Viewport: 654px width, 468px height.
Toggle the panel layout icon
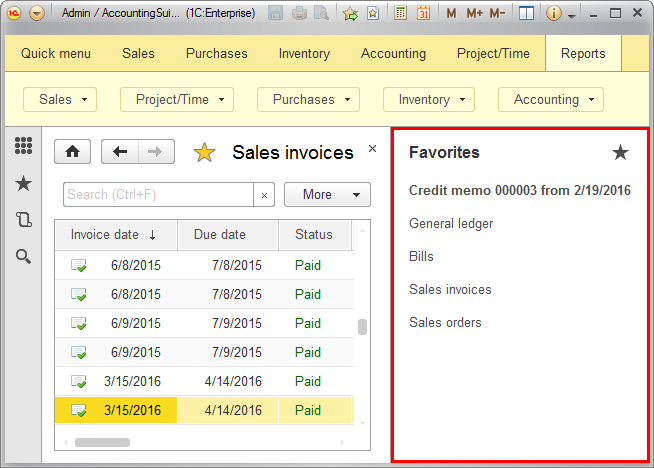point(526,13)
